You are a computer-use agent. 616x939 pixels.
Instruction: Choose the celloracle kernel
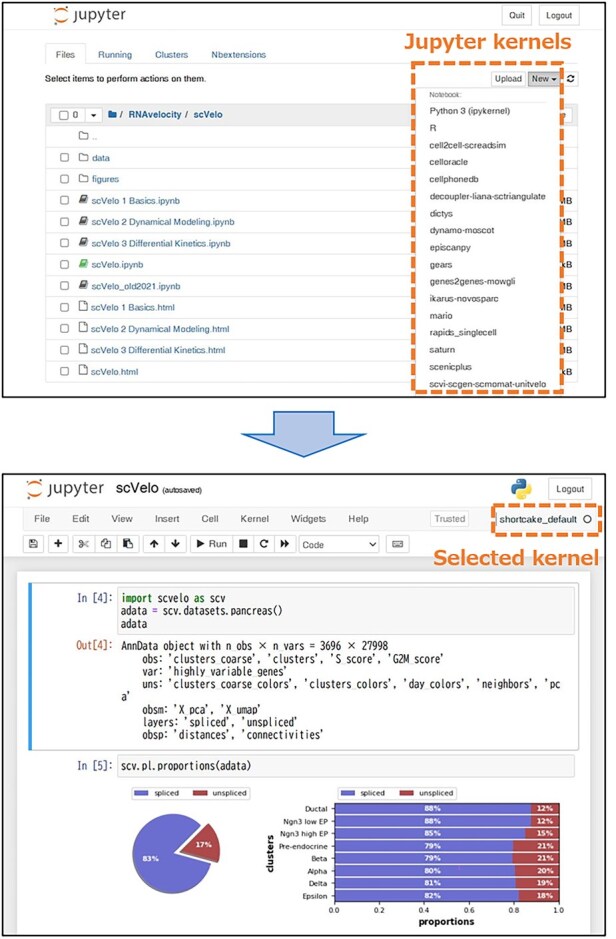pyautogui.click(x=448, y=162)
